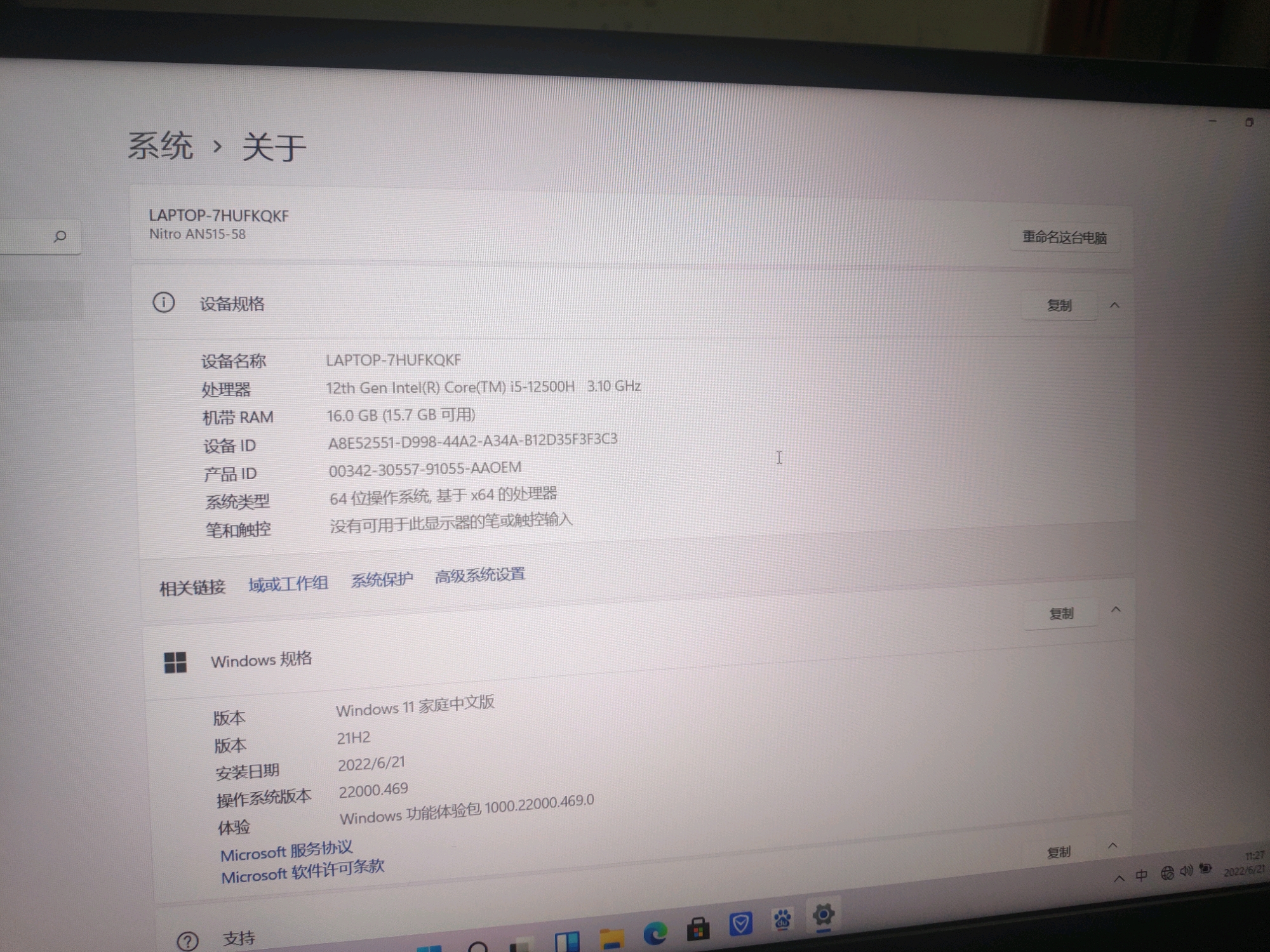
Task: Click the Task View taskbar icon
Action: pos(522,946)
